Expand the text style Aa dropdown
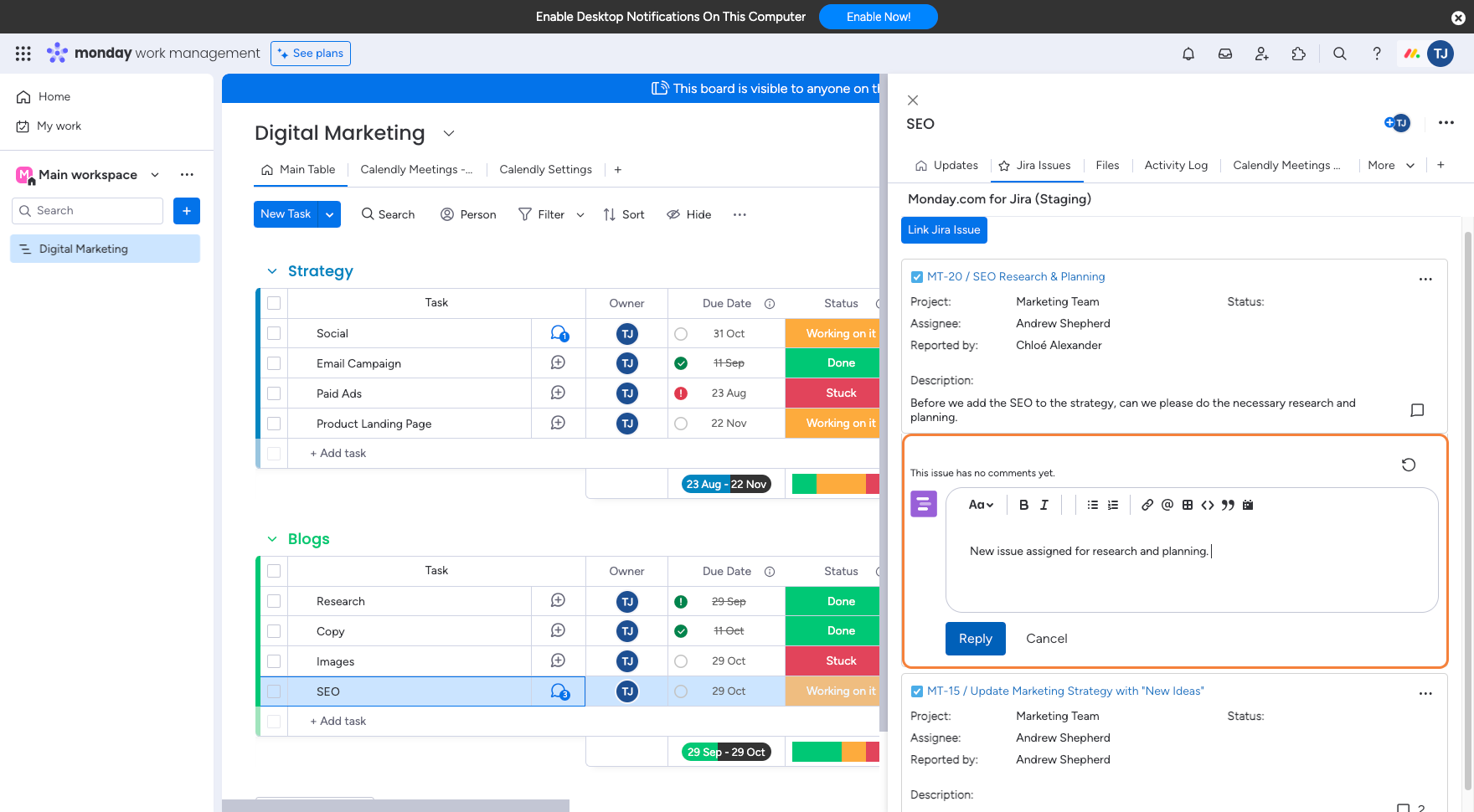Screen dimensions: 1474x812 click(x=981, y=505)
